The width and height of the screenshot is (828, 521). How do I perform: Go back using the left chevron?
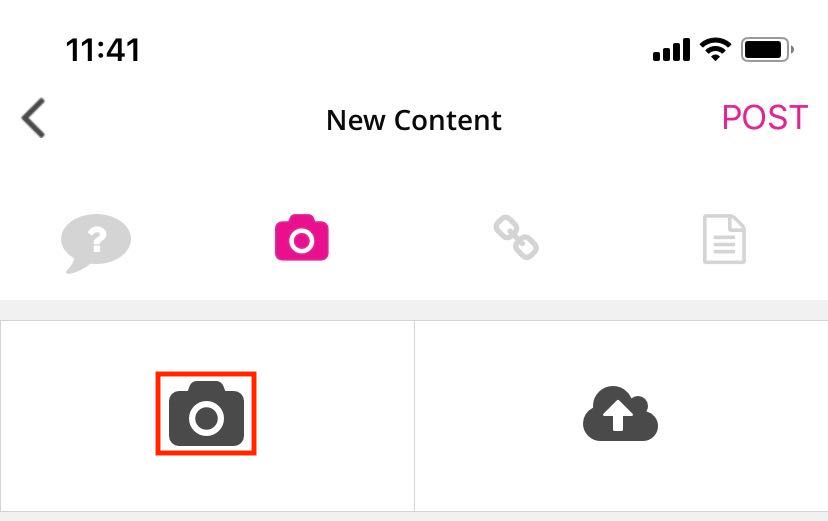tap(33, 118)
